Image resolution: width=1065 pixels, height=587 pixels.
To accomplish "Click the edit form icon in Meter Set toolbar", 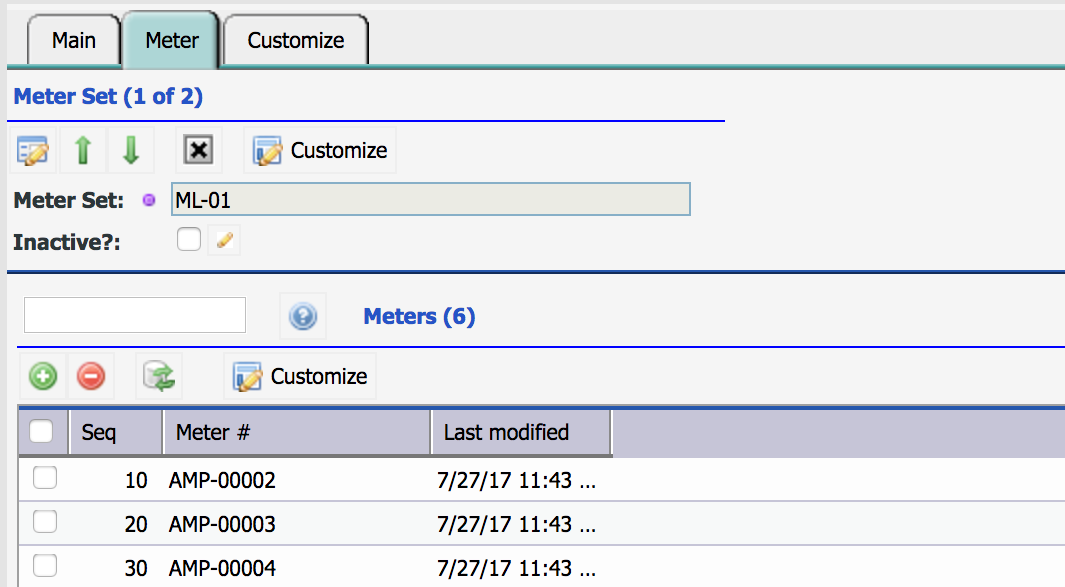I will 33,150.
